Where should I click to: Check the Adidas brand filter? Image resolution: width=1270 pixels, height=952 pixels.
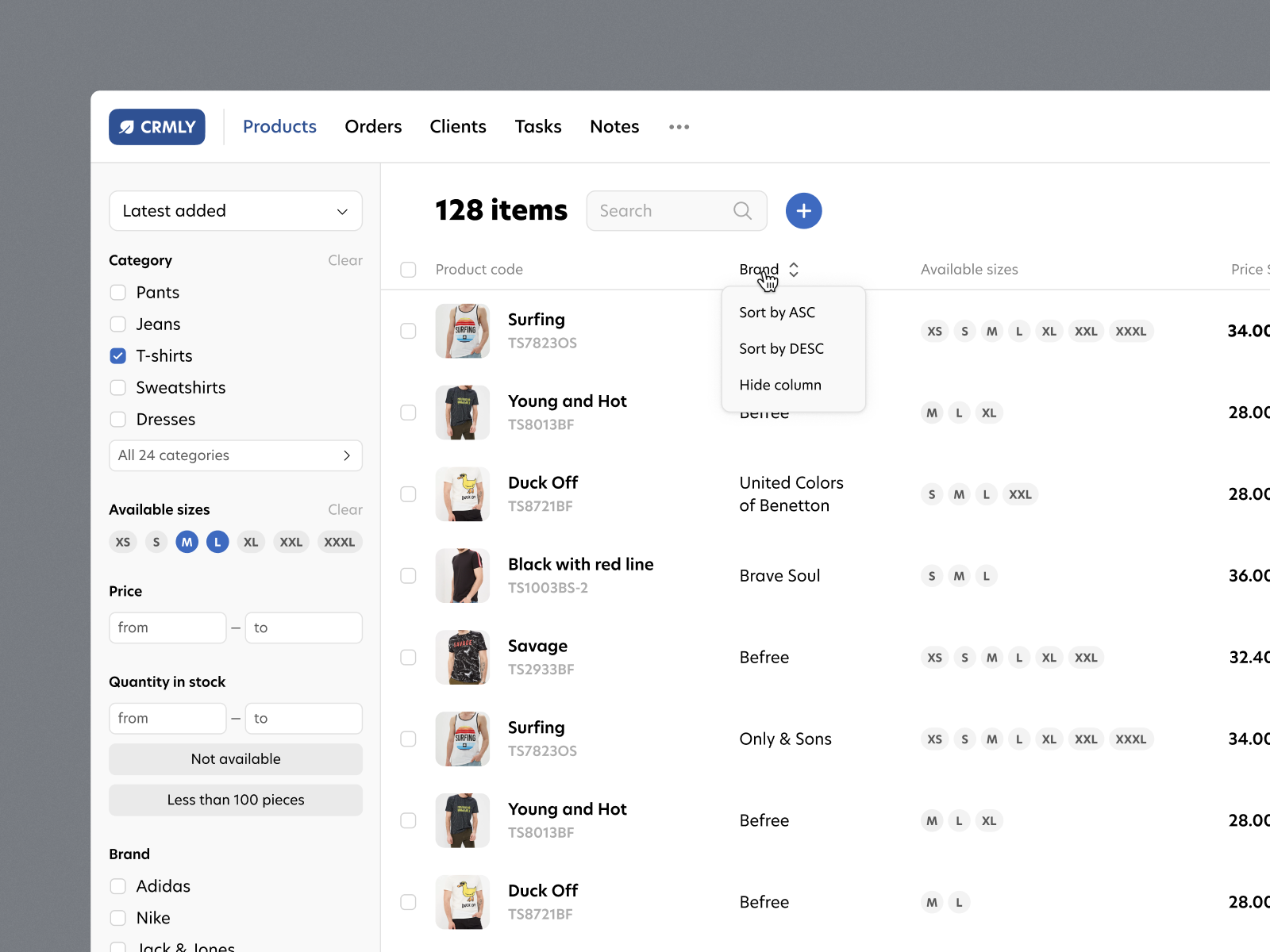click(x=118, y=886)
